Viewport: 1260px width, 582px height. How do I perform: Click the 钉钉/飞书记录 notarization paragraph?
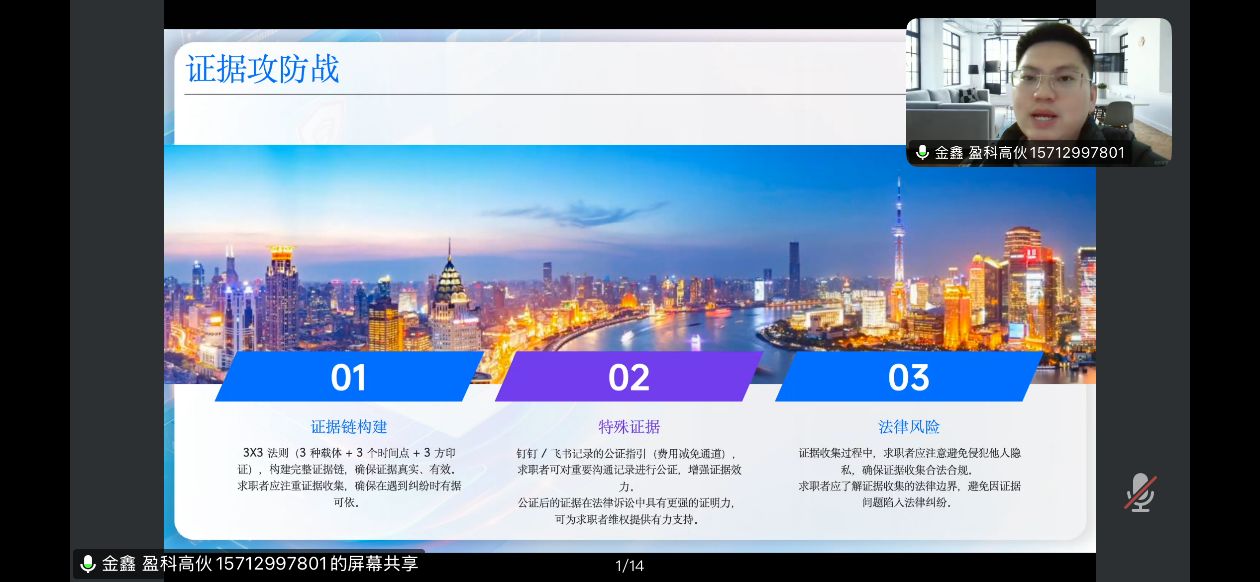coord(629,486)
